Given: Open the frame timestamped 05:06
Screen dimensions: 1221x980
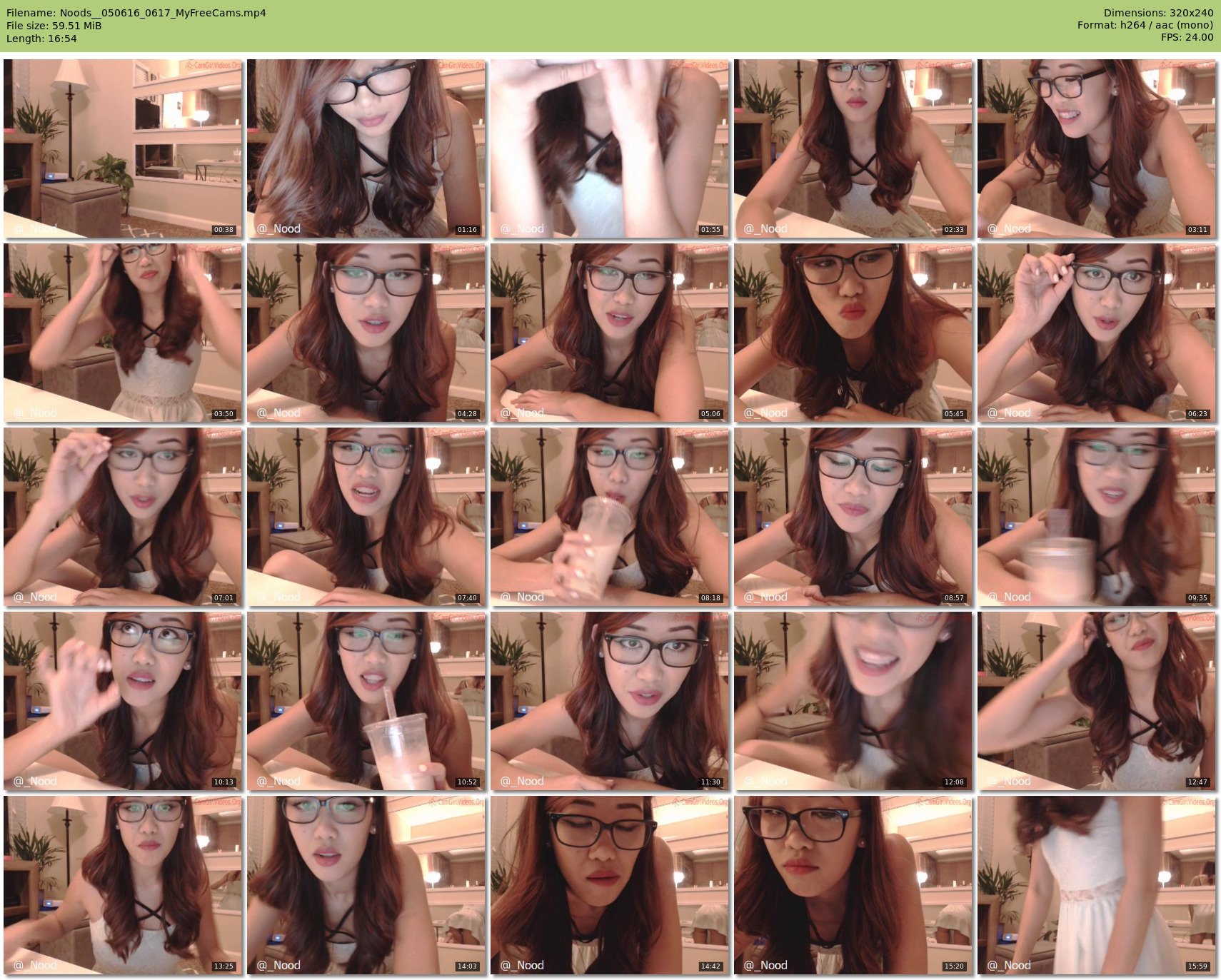Looking at the screenshot, I should [610, 333].
